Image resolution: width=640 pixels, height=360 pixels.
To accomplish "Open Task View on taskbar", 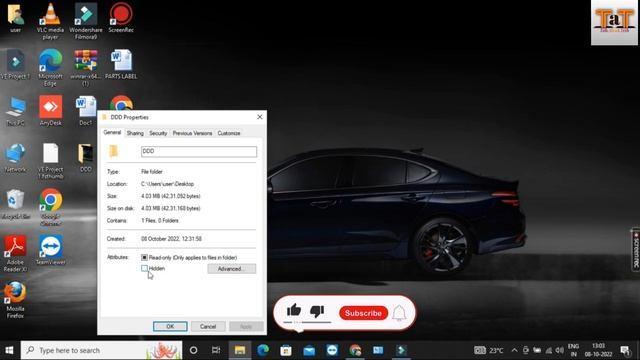I will (216, 350).
